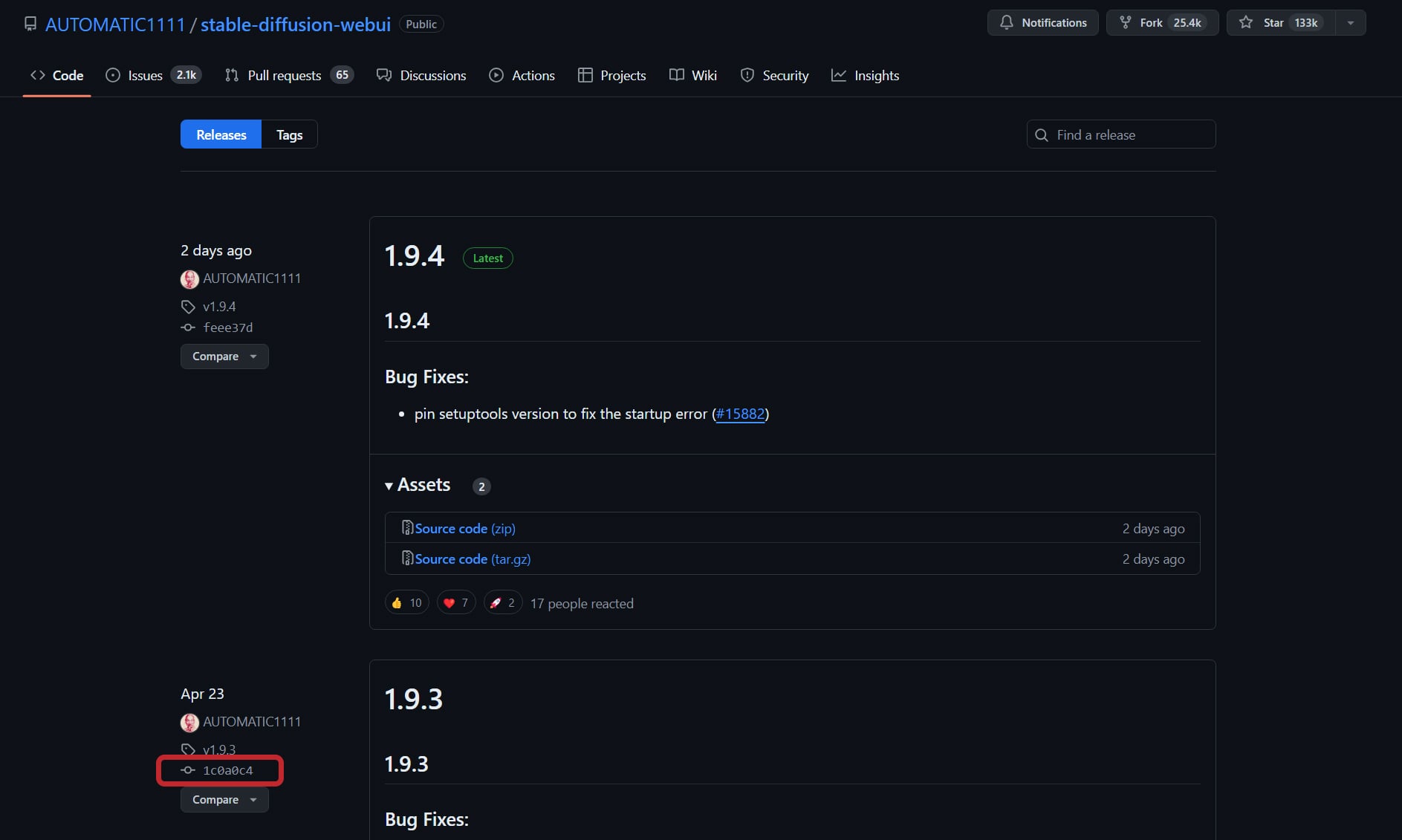
Task: Click the 17 people reacted text
Action: 582,604
